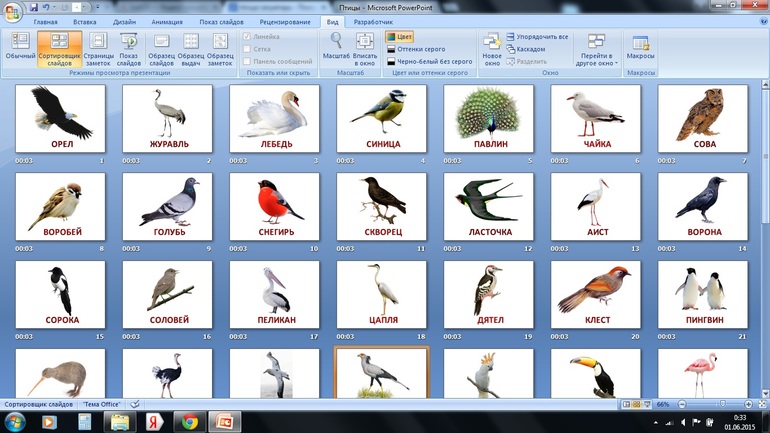Open a New Window (Новое окно)
The image size is (770, 433).
[x=491, y=47]
